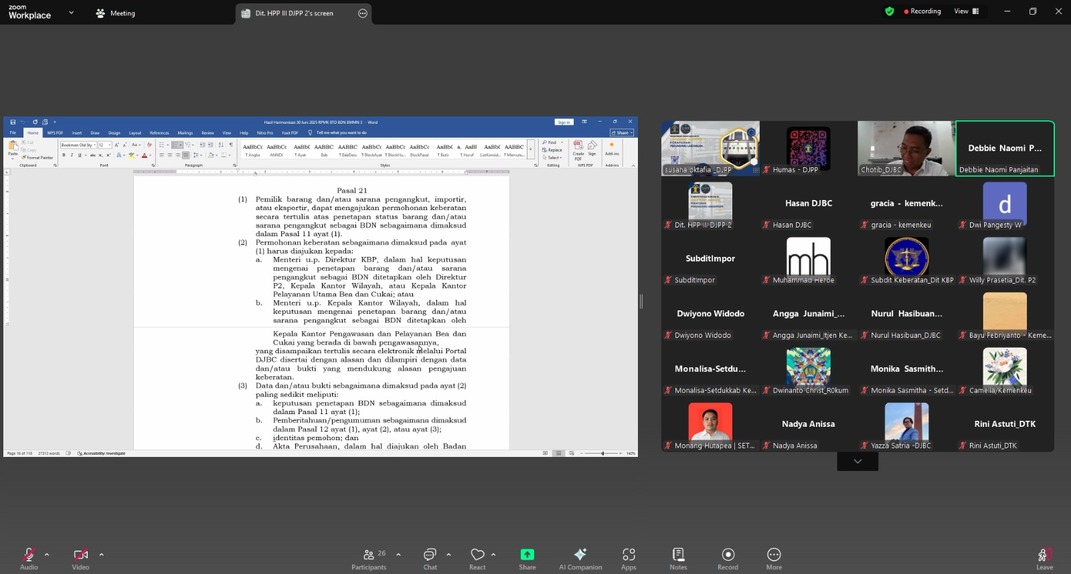The width and height of the screenshot is (1071, 574).
Task: Click the Recording indicator
Action: (922, 11)
